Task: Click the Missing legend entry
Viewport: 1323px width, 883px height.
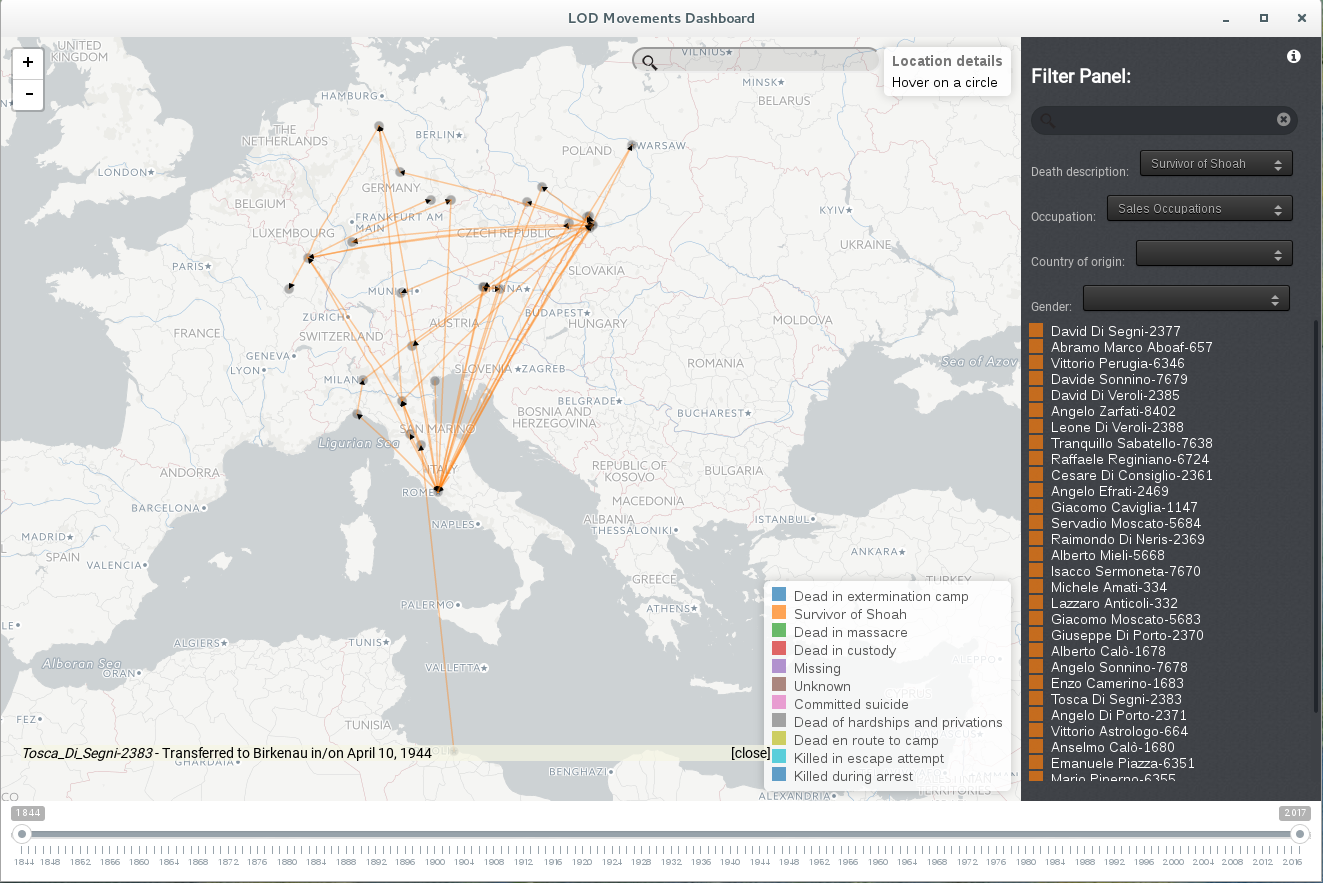Action: tap(817, 668)
